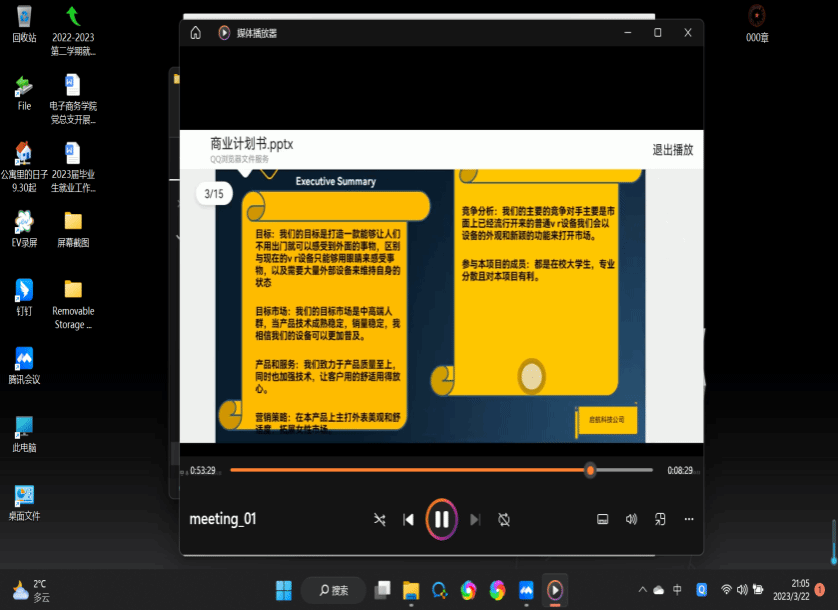
Task: Expand the more options ellipsis menu
Action: click(688, 519)
